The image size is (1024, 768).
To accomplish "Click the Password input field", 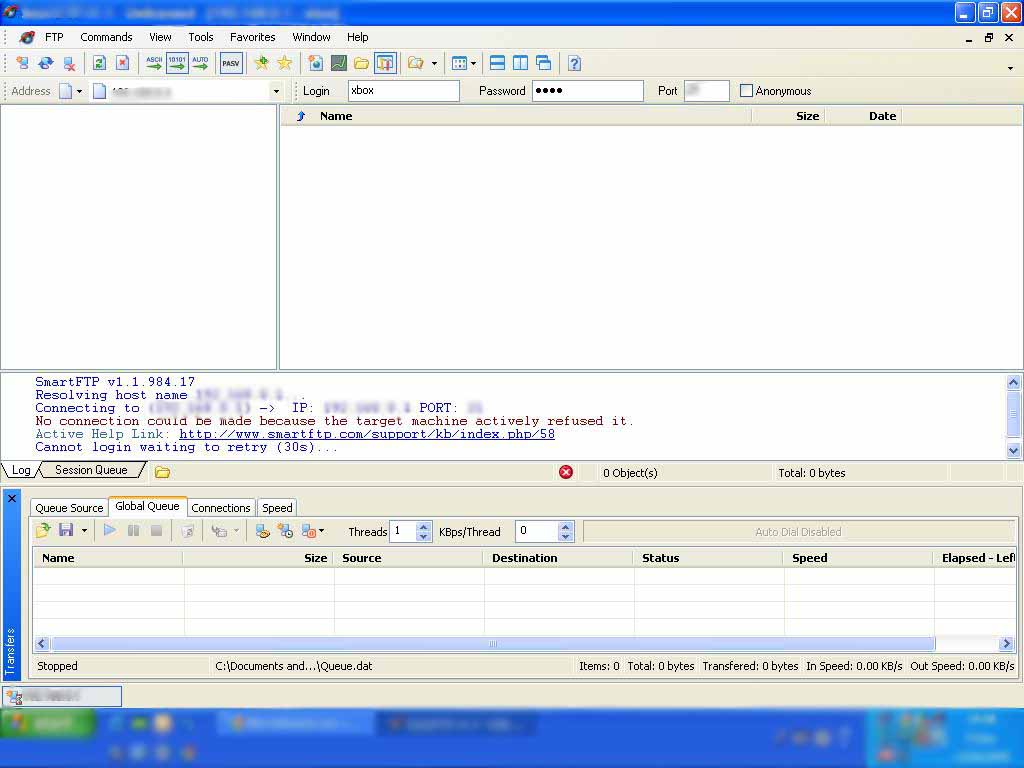I will click(587, 91).
